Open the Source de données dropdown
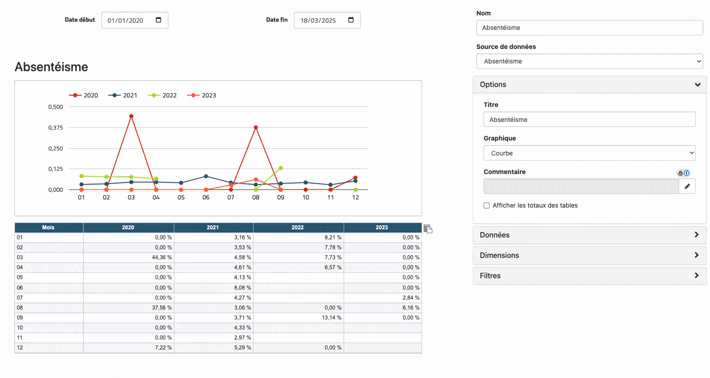The height and width of the screenshot is (378, 710). (589, 61)
